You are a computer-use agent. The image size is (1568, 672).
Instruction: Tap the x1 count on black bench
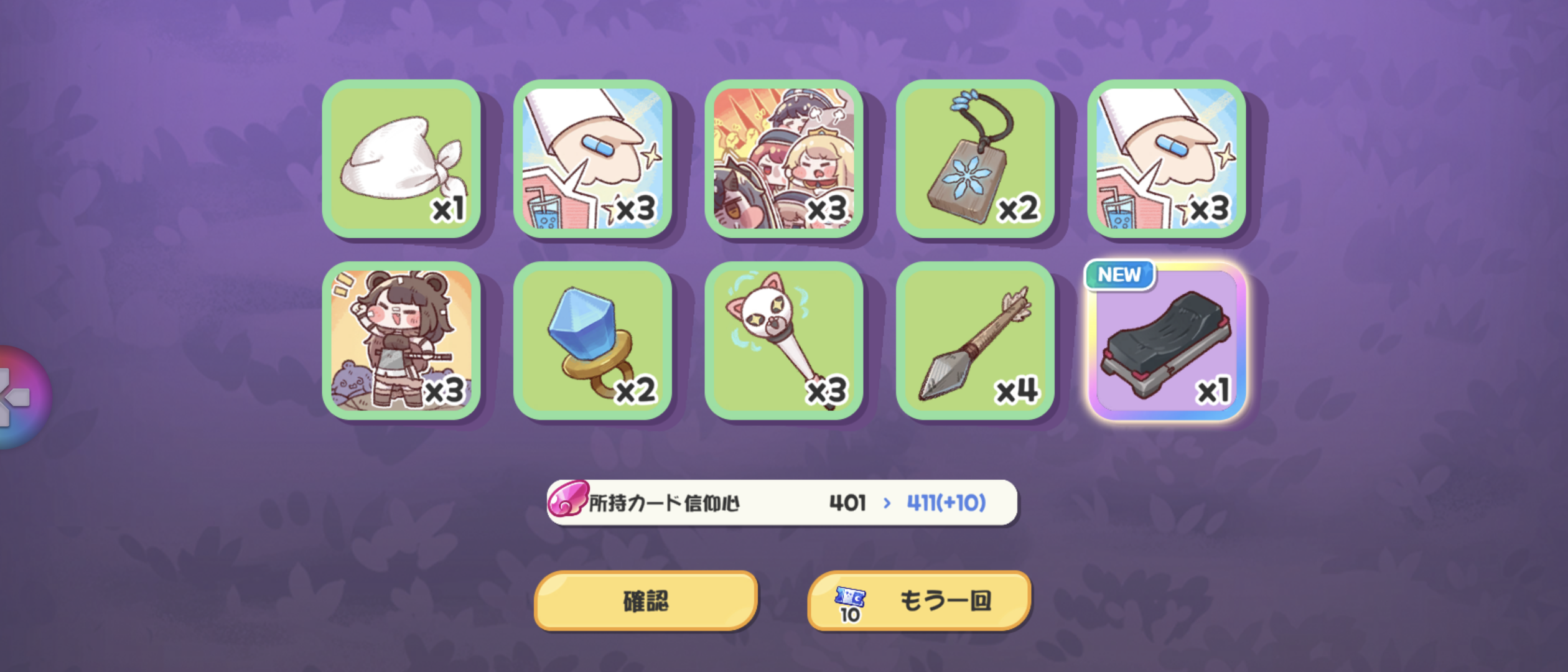(1213, 391)
